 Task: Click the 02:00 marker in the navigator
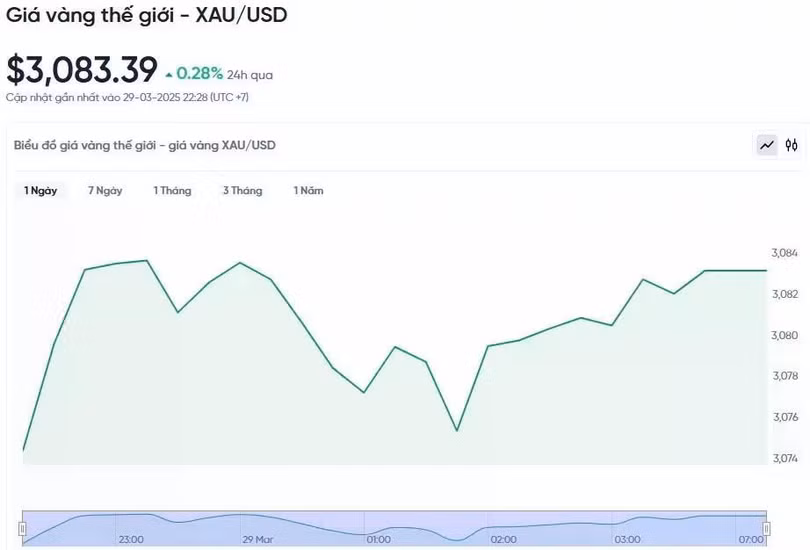tap(503, 539)
